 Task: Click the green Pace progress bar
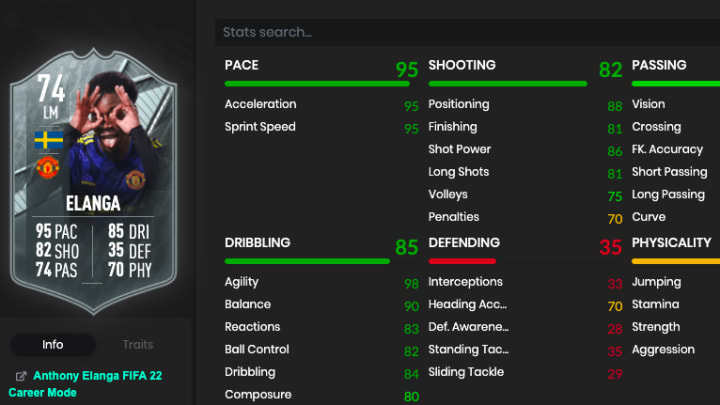[x=317, y=84]
